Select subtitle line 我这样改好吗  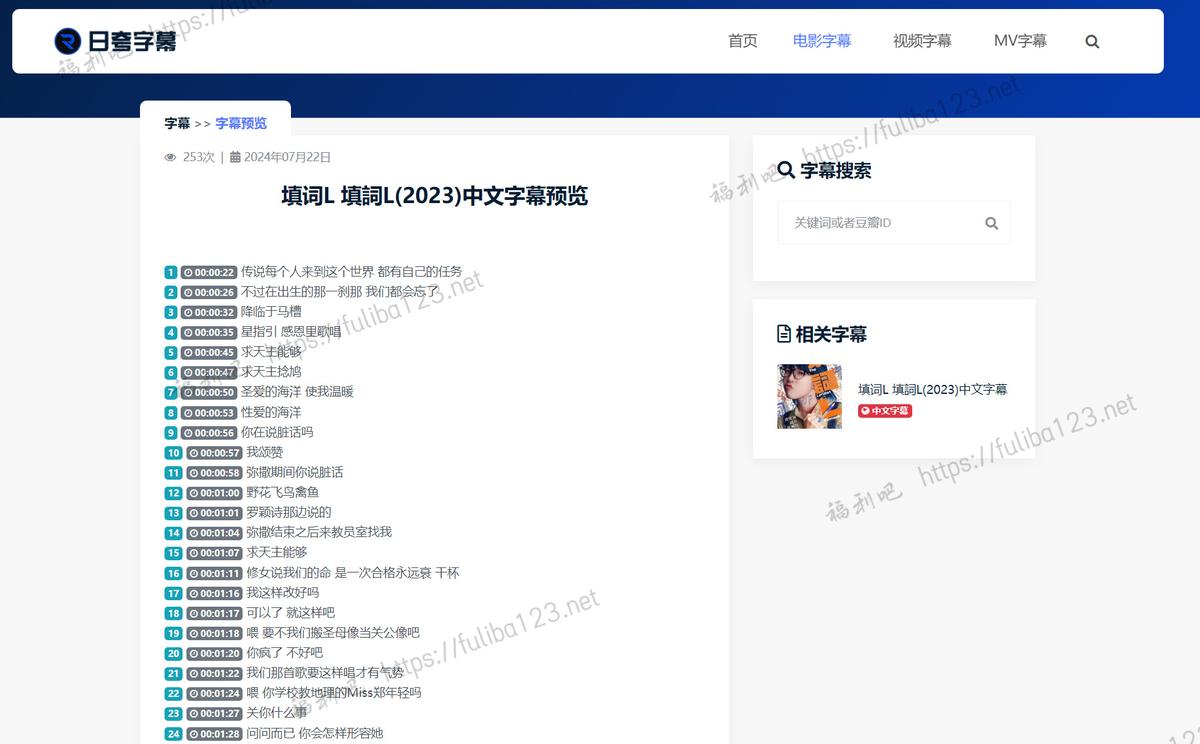tap(283, 592)
